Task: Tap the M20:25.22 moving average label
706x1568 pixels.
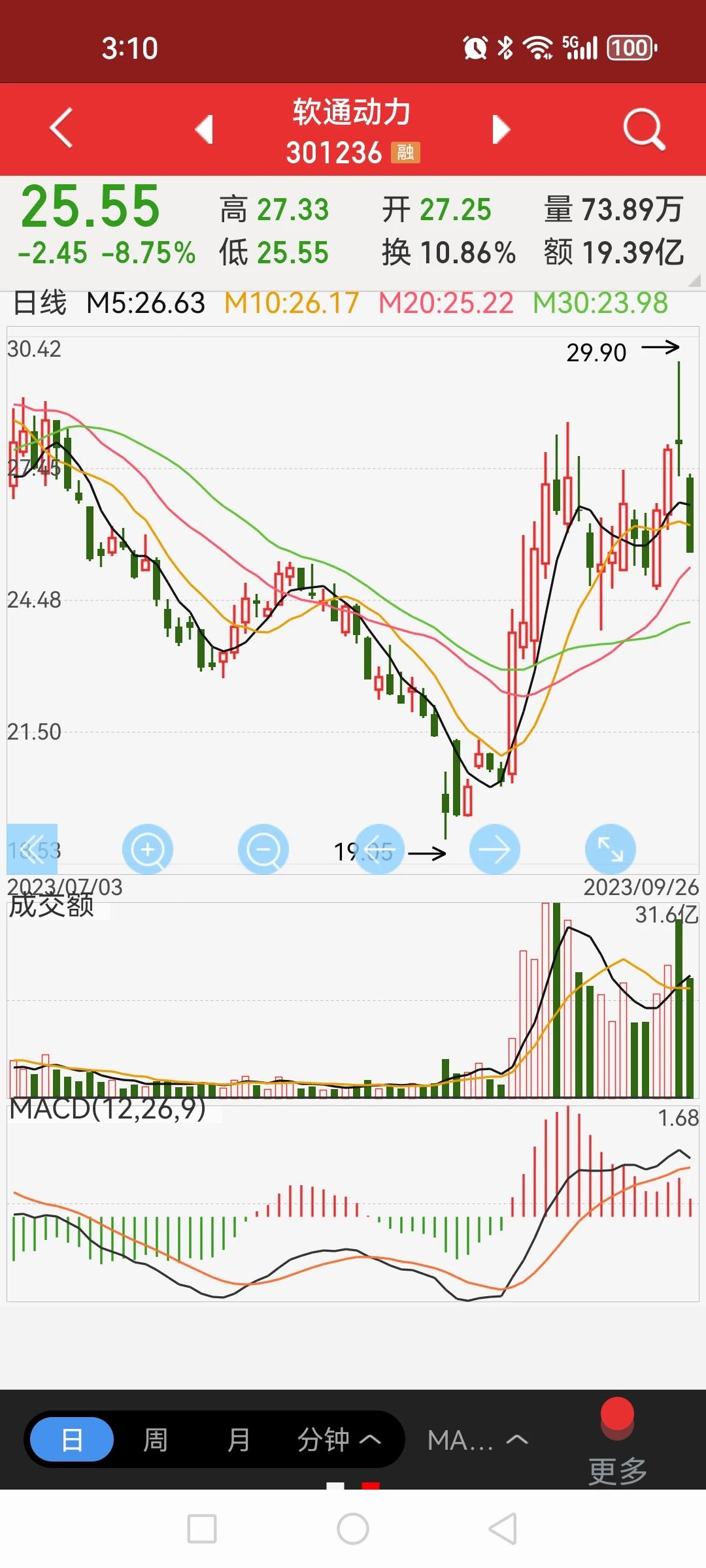Action: click(x=446, y=303)
